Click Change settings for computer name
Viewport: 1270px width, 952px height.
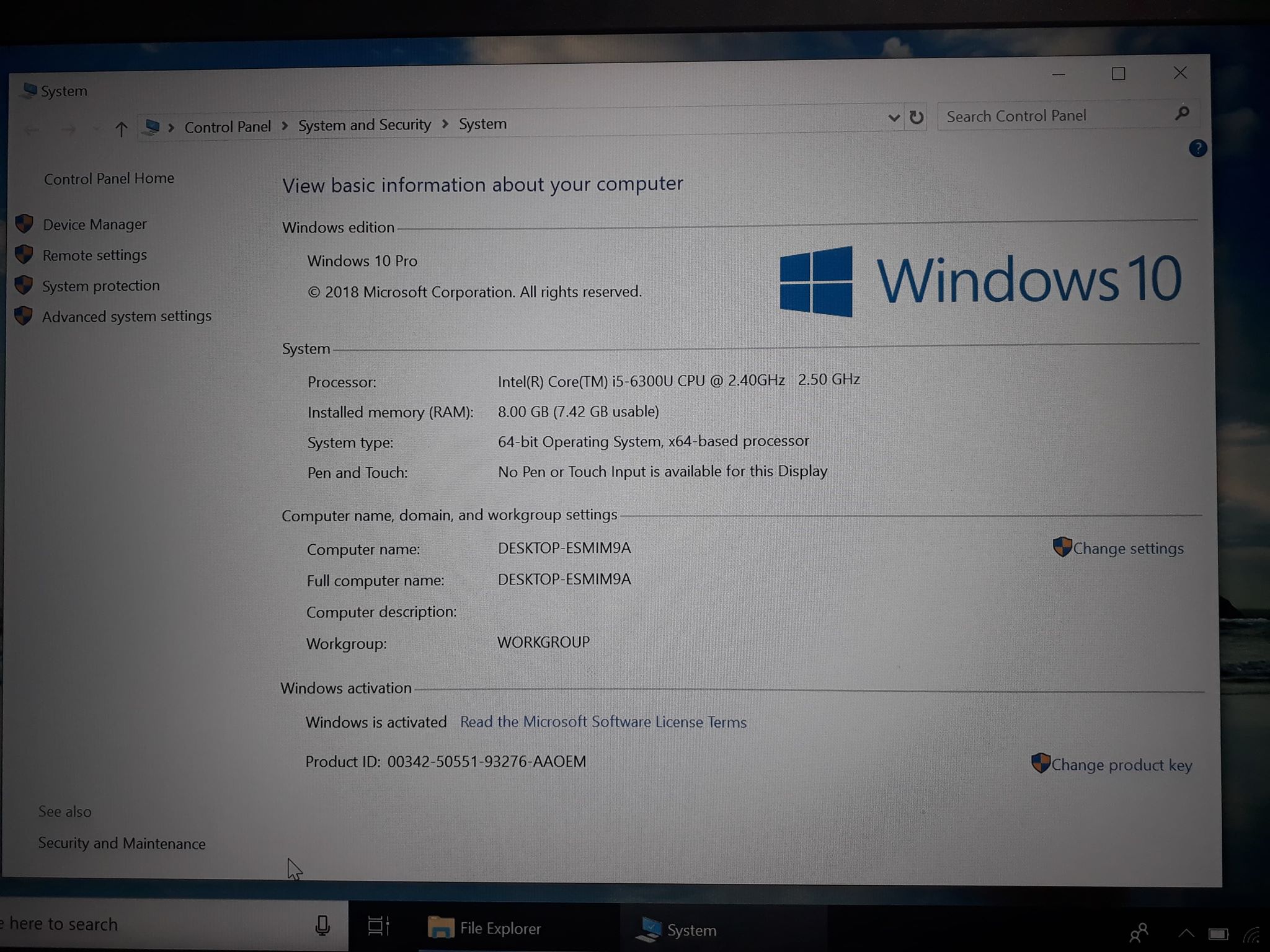coord(1128,549)
